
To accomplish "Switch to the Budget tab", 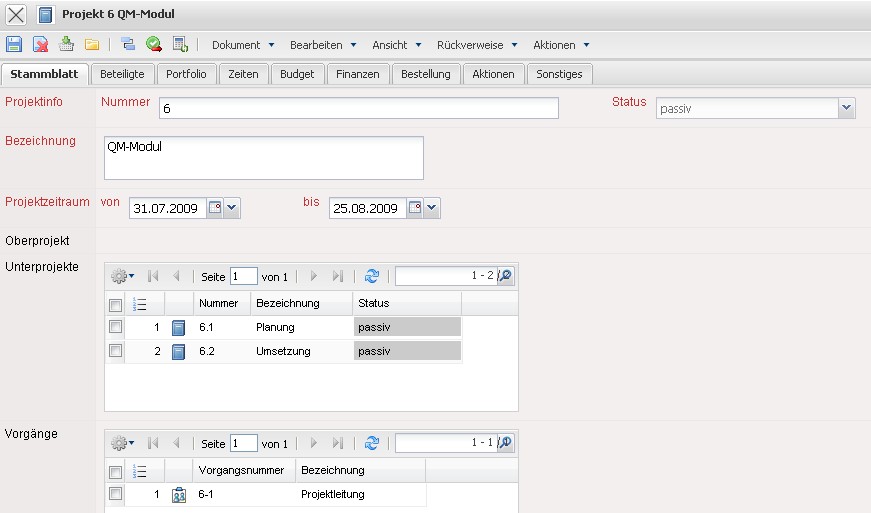I will coord(297,74).
